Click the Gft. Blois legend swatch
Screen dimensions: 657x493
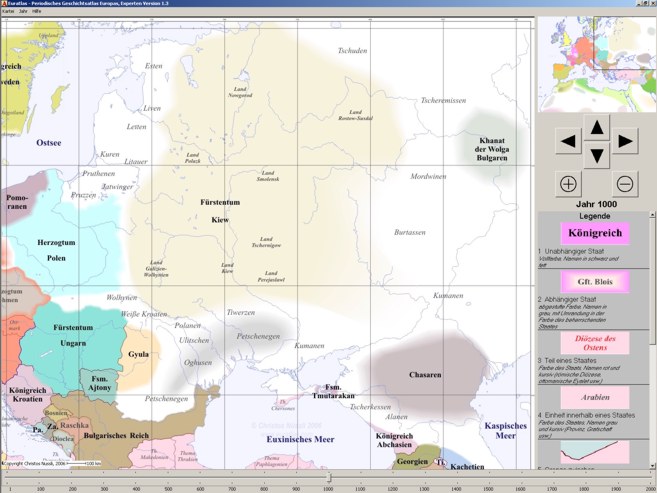click(595, 281)
